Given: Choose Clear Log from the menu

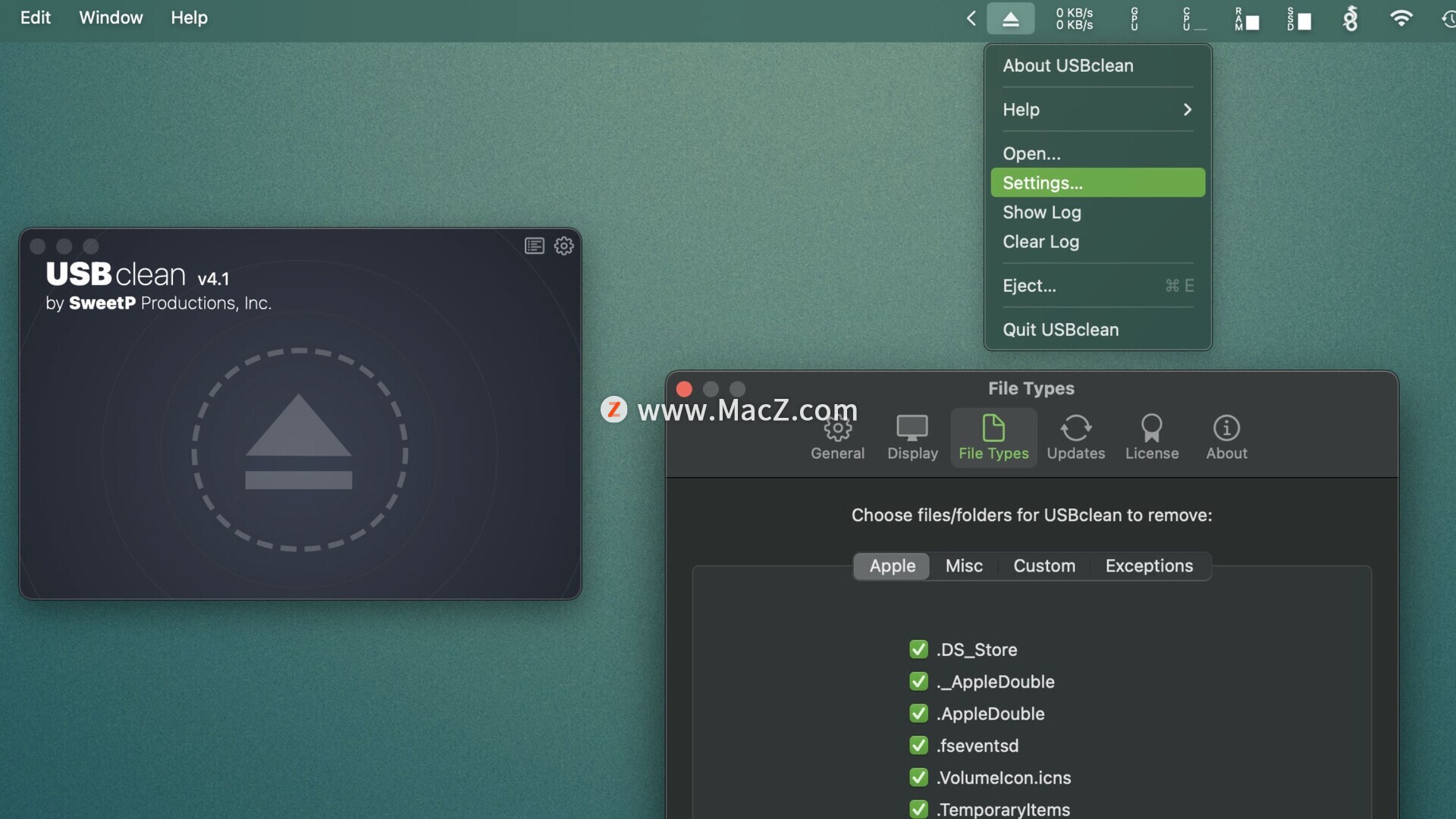Looking at the screenshot, I should 1097,242.
